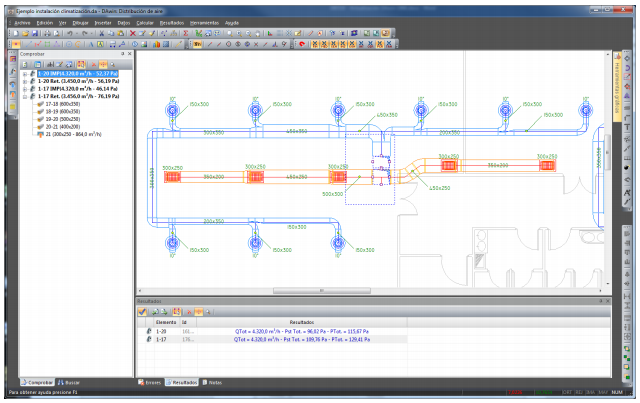Click the Print icon in the top toolbar
Viewport: 640px width, 403px height.
tap(47, 33)
